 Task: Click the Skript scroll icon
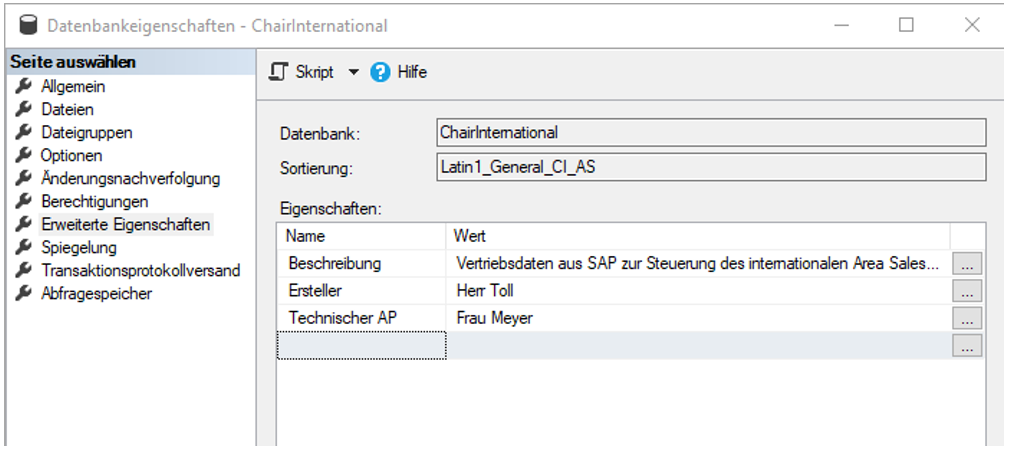[278, 72]
